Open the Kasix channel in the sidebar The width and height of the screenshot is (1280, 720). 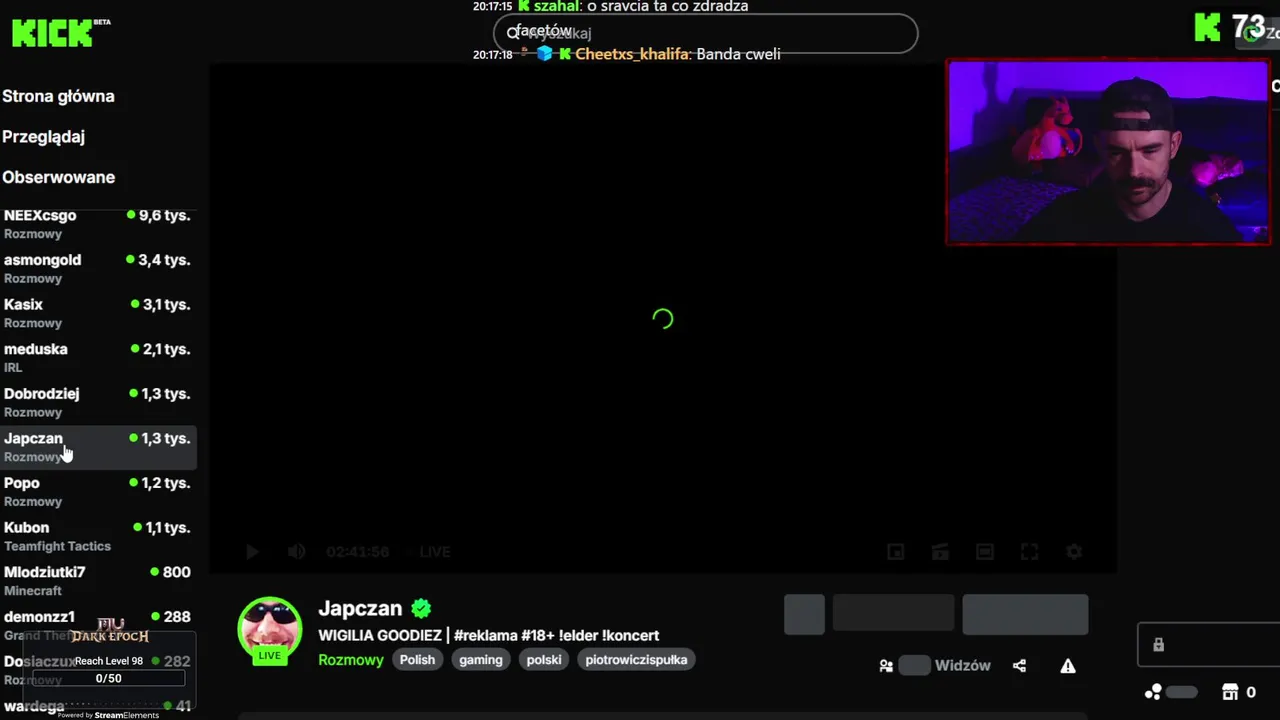point(98,313)
